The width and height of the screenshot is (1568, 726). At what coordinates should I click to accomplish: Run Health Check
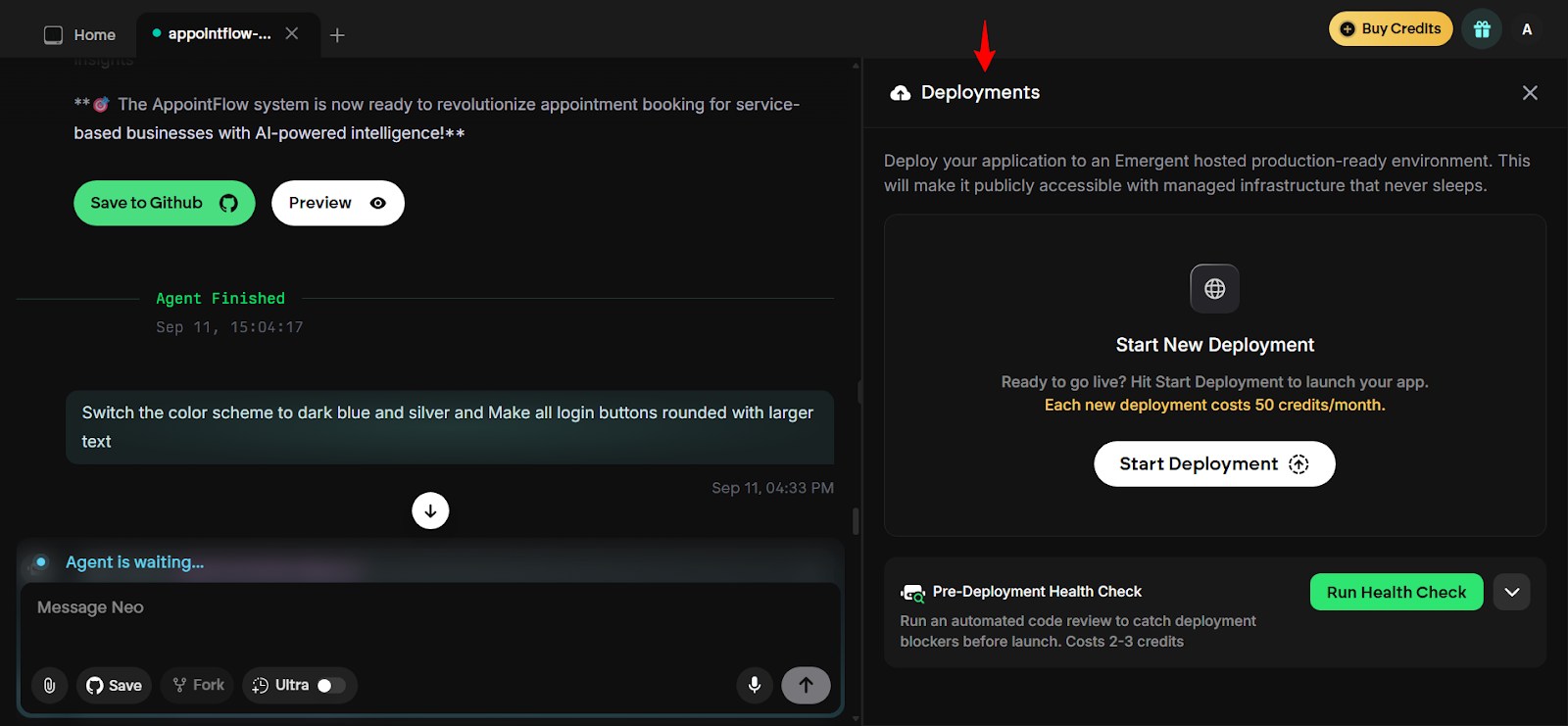coord(1396,592)
